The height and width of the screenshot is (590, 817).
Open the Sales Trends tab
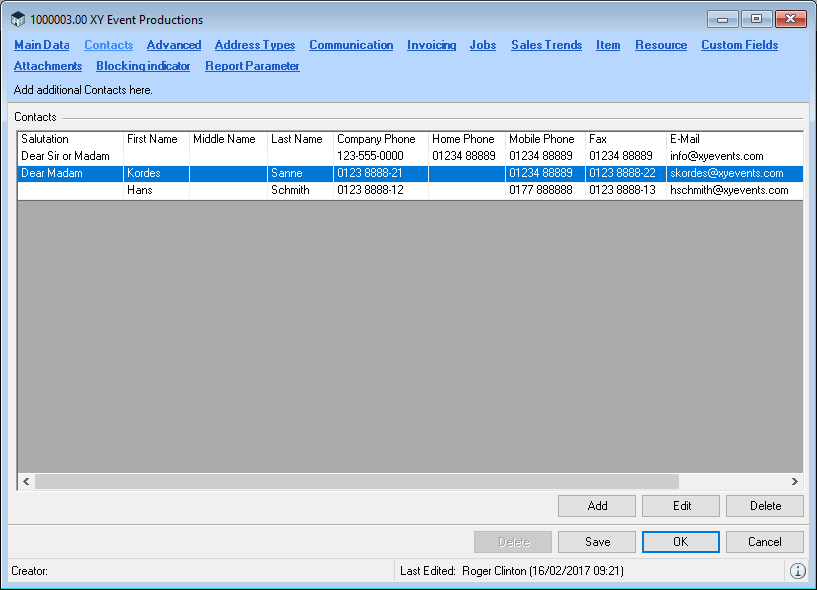coord(546,45)
